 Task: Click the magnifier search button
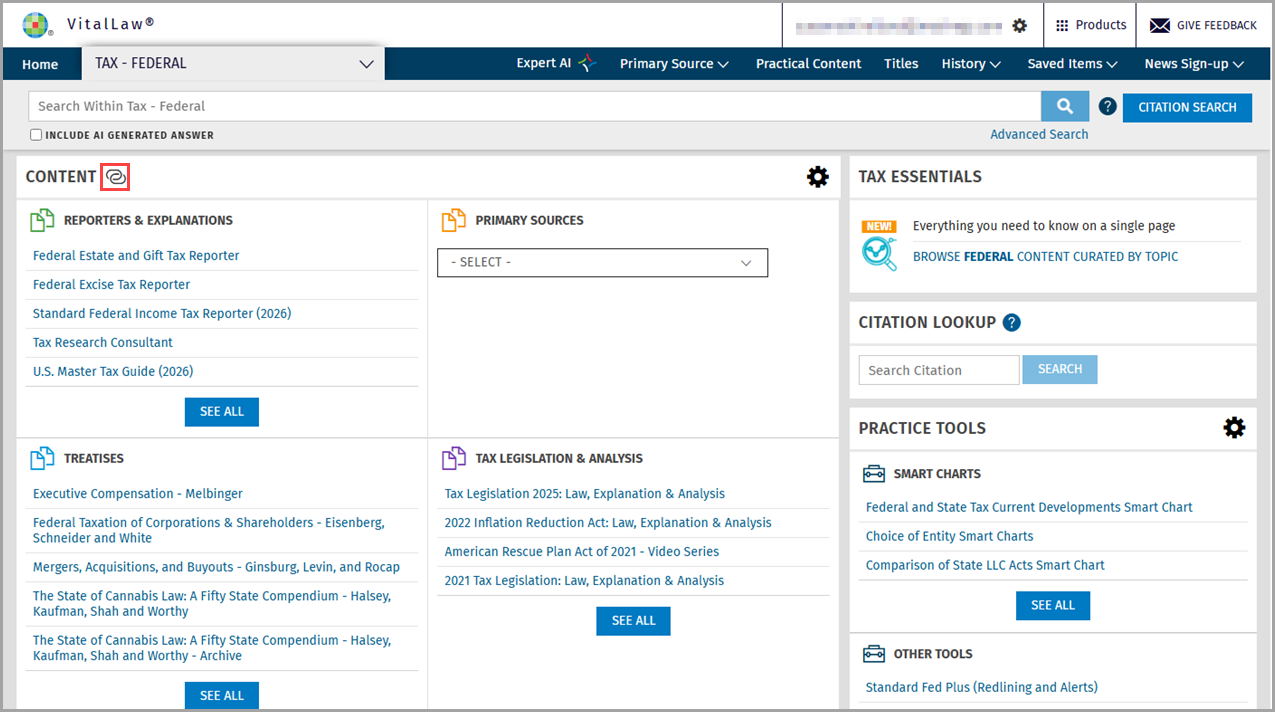[1065, 106]
